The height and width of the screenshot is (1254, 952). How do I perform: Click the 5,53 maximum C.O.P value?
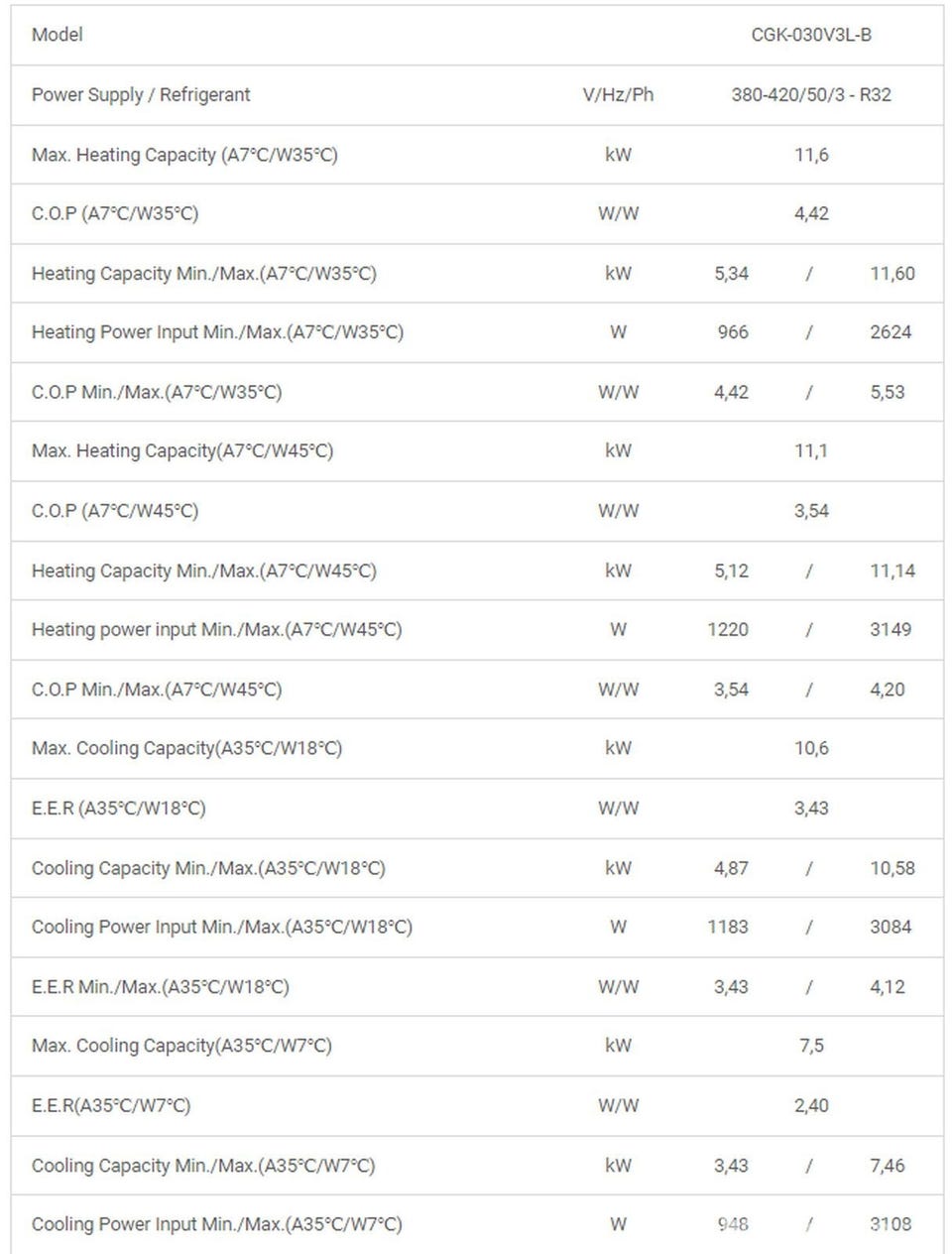pyautogui.click(x=887, y=392)
